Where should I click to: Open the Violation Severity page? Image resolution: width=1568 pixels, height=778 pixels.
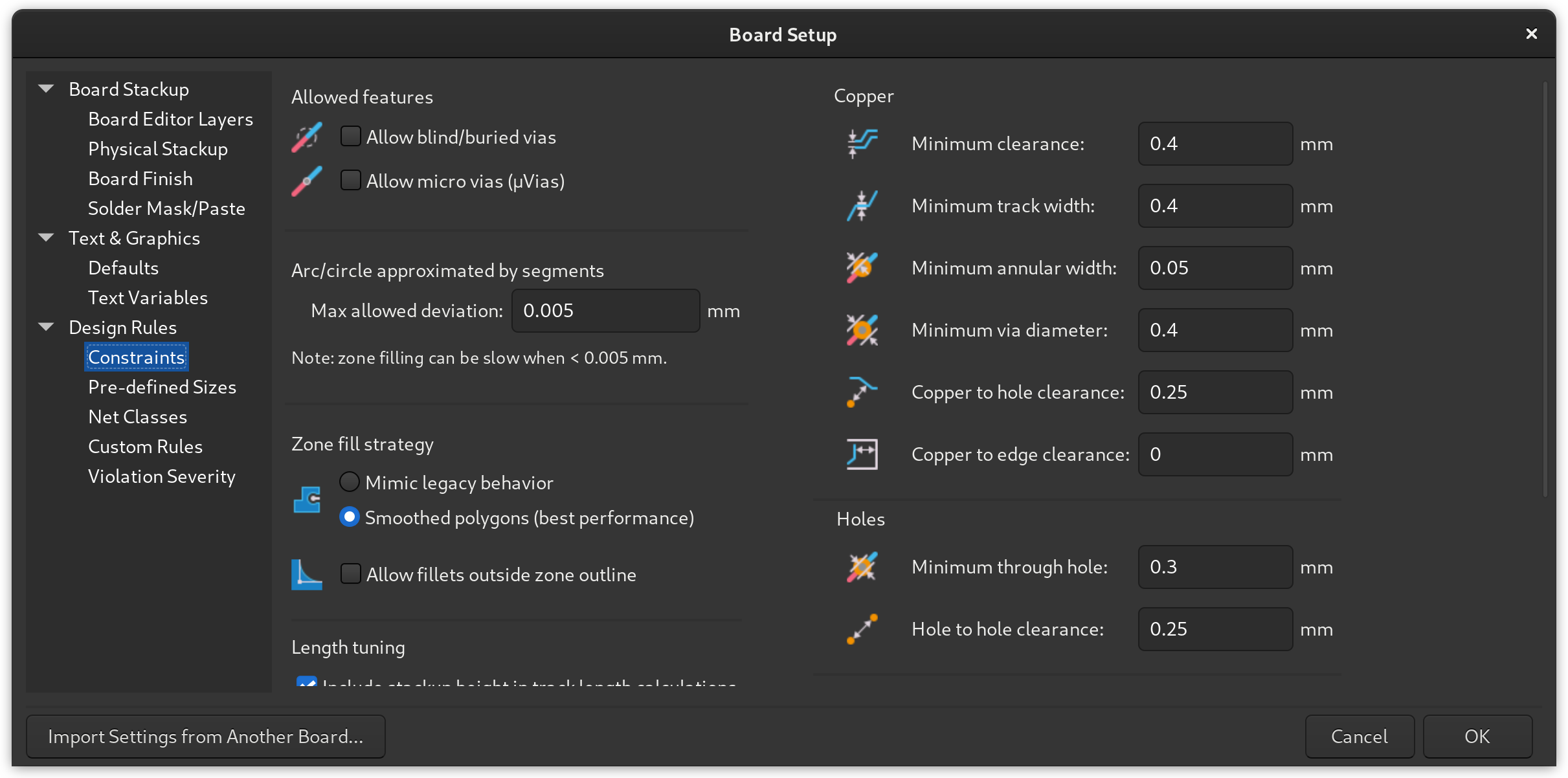(x=162, y=476)
